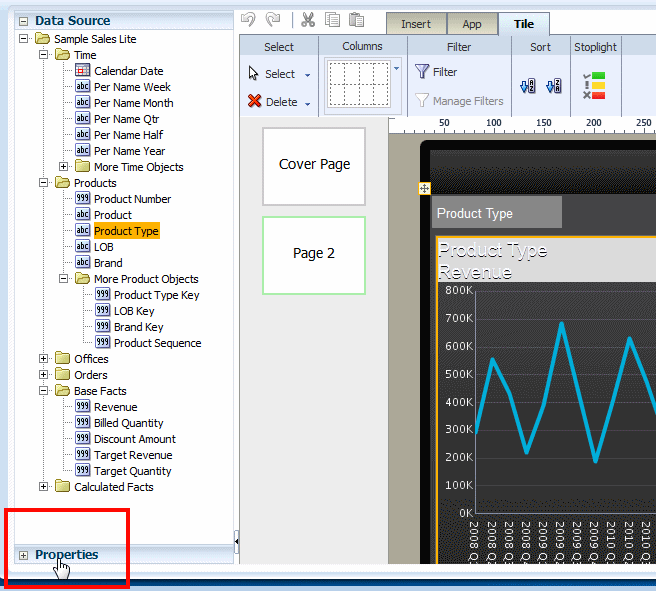Select the Cover Page thumbnail
Viewport: 656px width, 591px height.
coord(314,166)
